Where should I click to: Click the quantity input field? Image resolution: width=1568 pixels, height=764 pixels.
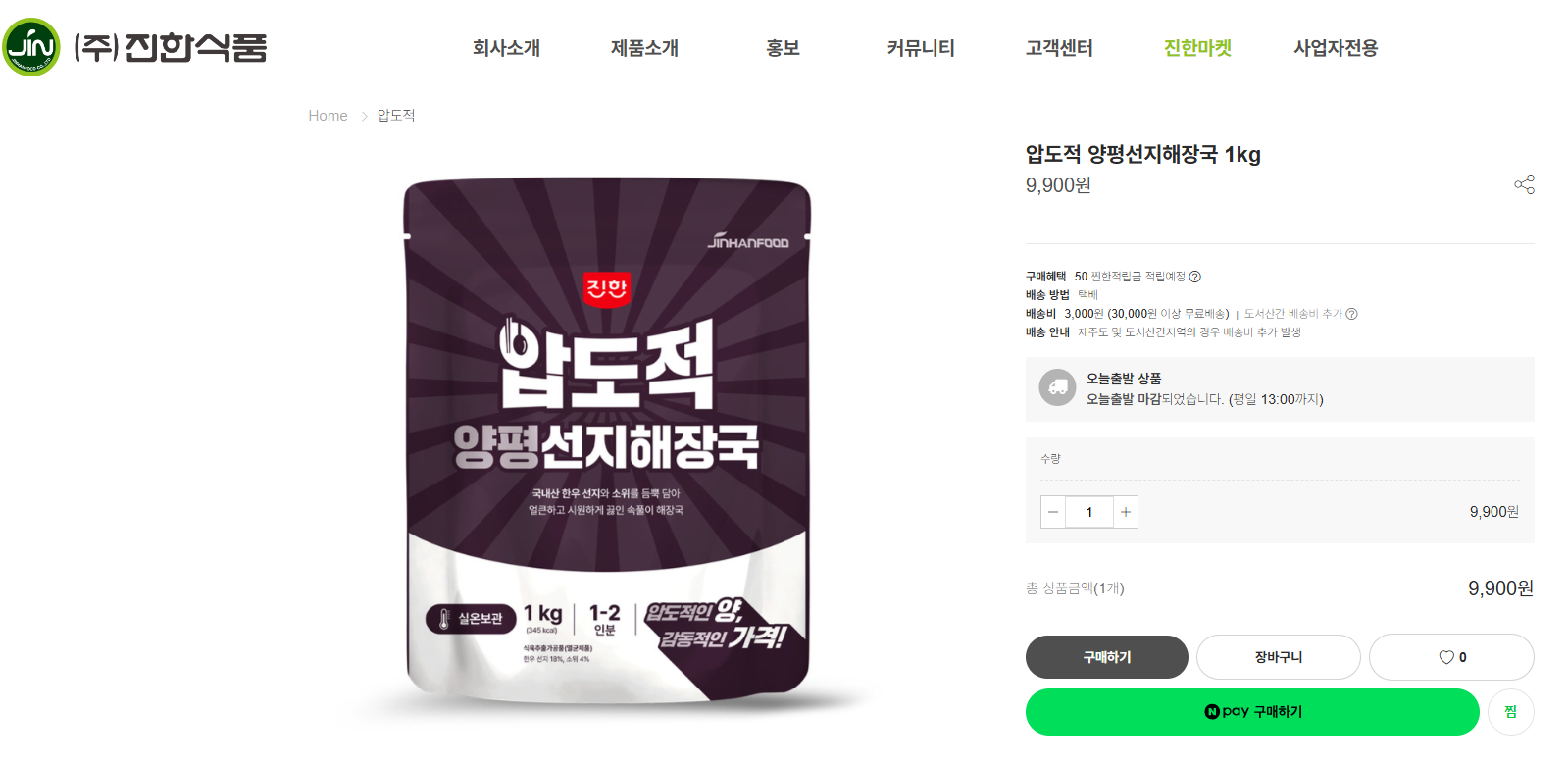tap(1089, 512)
